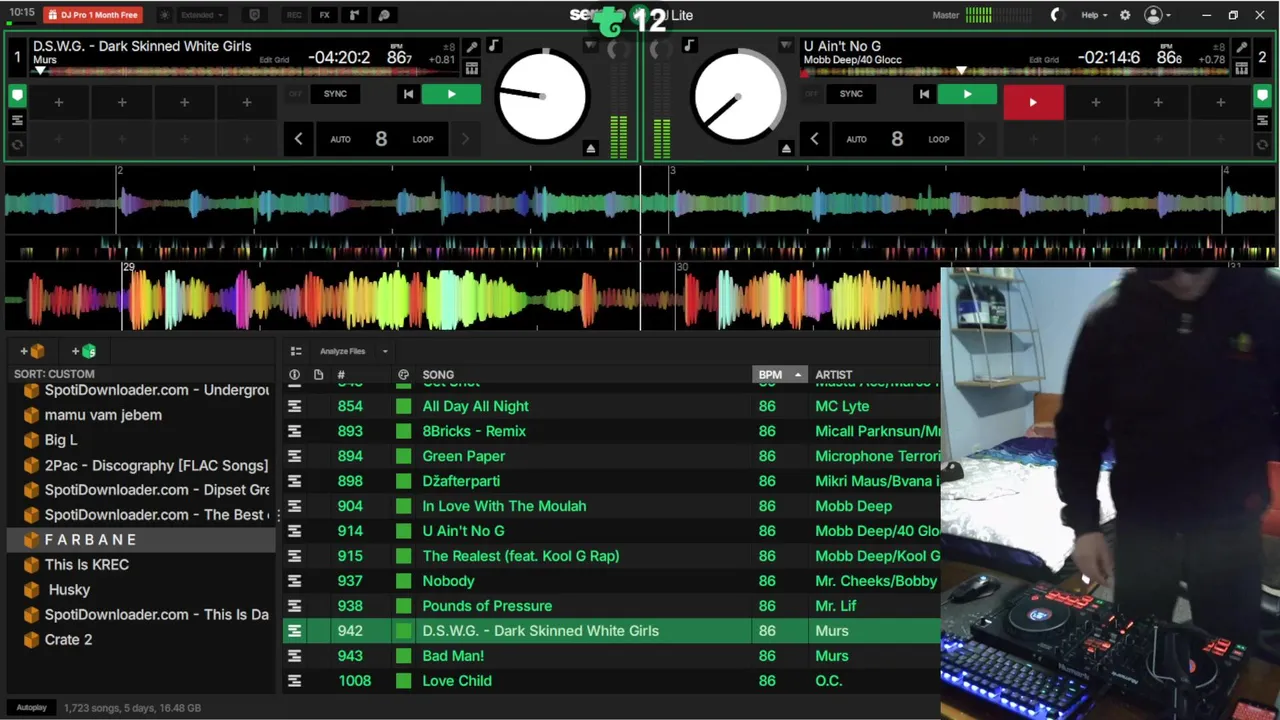Click the sync OFF button on deck 2
1280x720 pixels.
811,94
